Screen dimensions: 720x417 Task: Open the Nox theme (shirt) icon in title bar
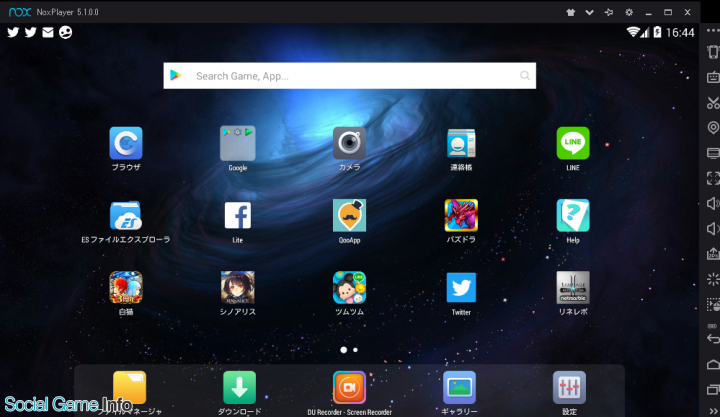coord(570,12)
